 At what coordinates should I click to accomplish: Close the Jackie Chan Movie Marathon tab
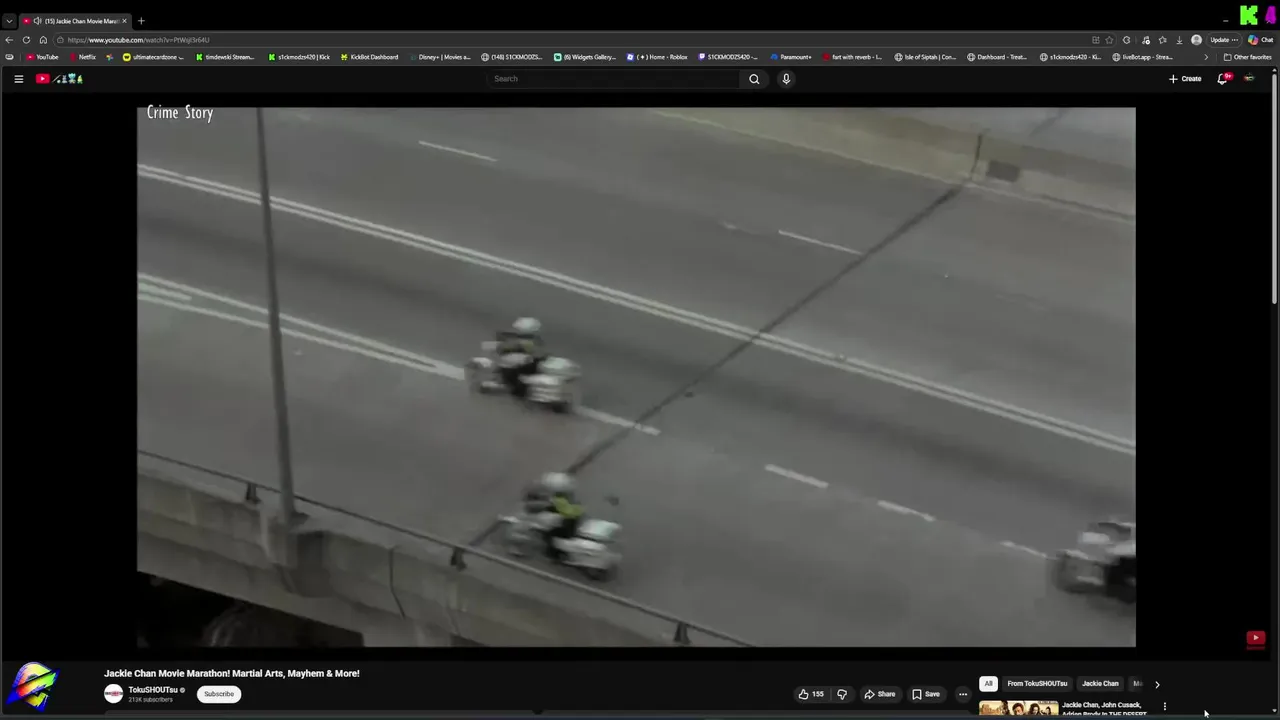pos(125,21)
